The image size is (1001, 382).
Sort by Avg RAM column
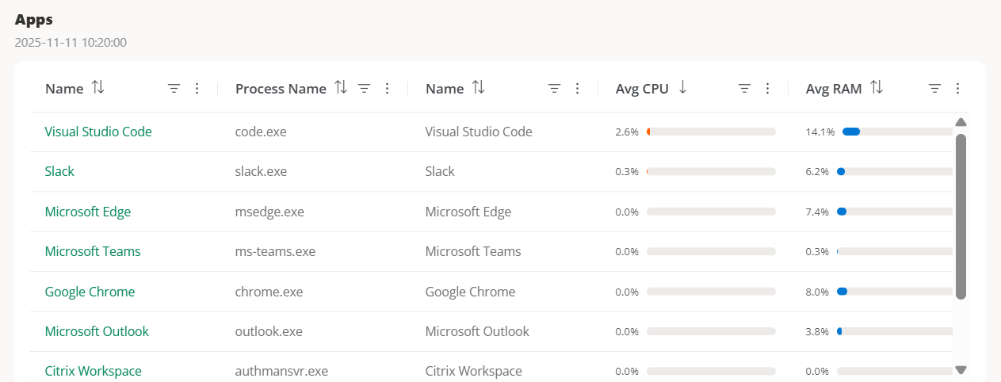[x=877, y=88]
